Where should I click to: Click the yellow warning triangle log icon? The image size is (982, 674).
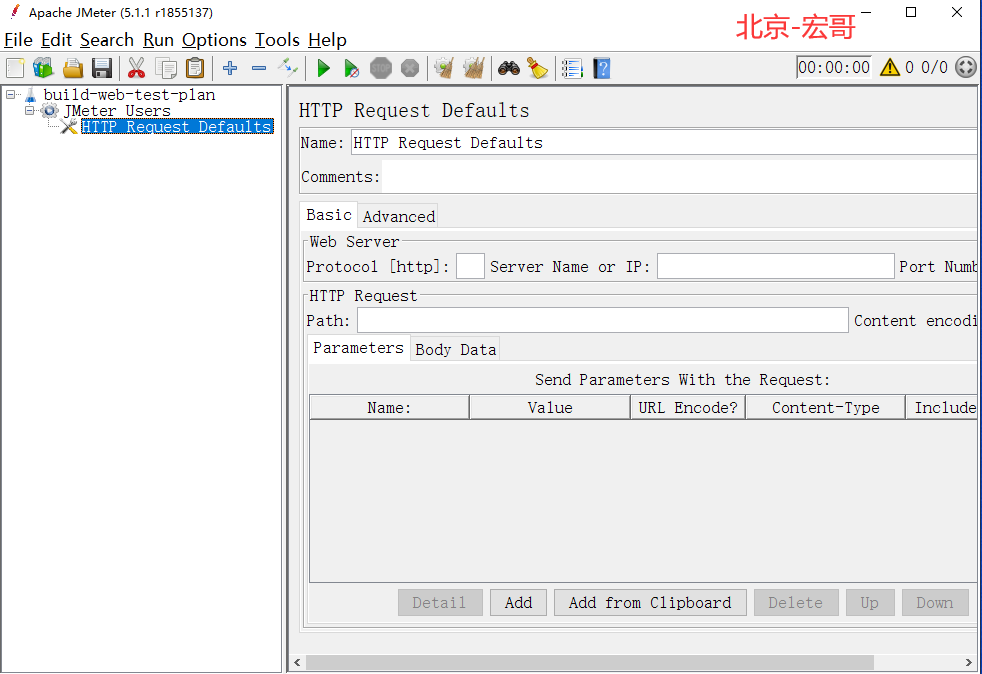click(x=890, y=67)
